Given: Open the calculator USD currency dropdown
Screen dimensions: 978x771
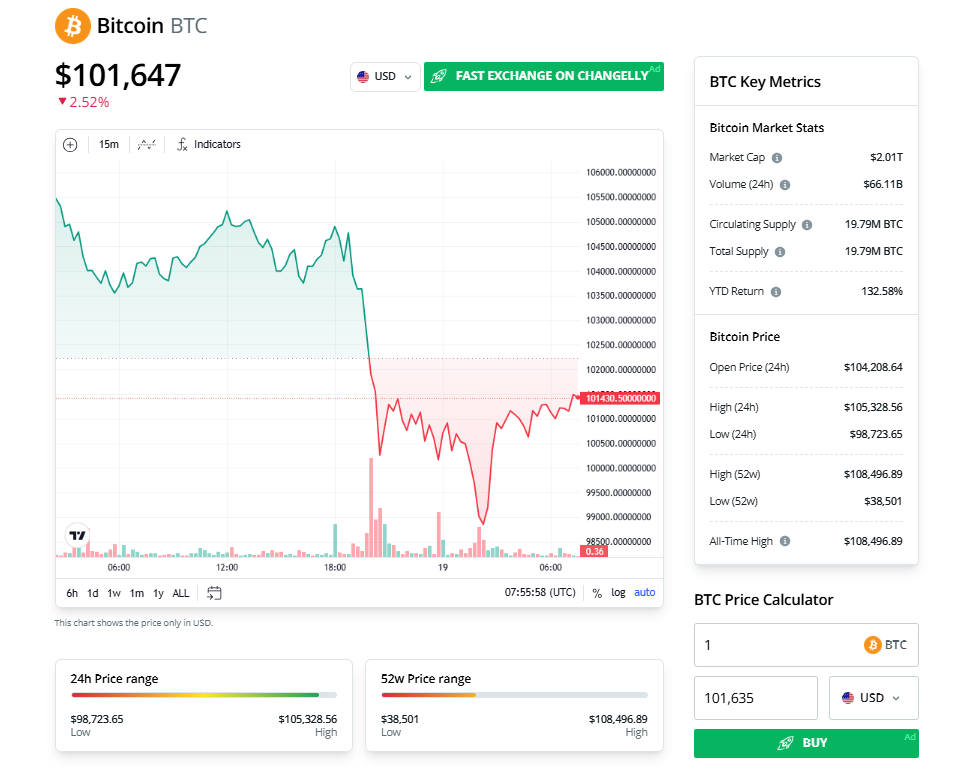Looking at the screenshot, I should [873, 698].
